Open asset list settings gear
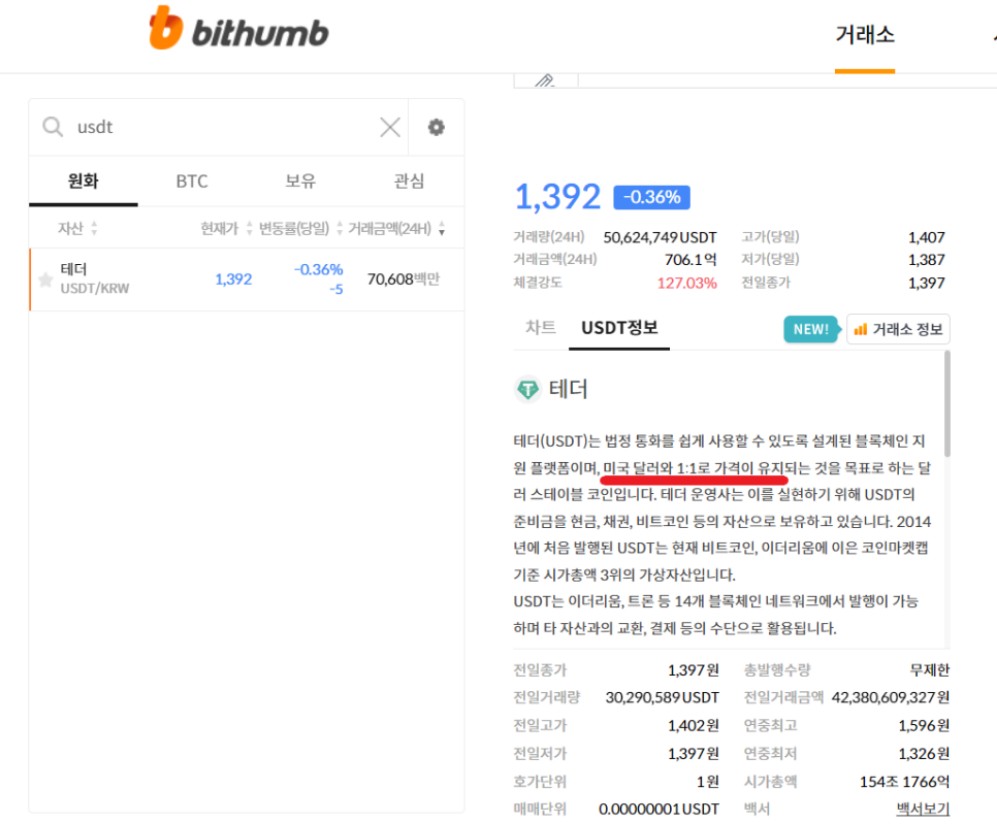This screenshot has width=997, height=824. click(x=436, y=127)
